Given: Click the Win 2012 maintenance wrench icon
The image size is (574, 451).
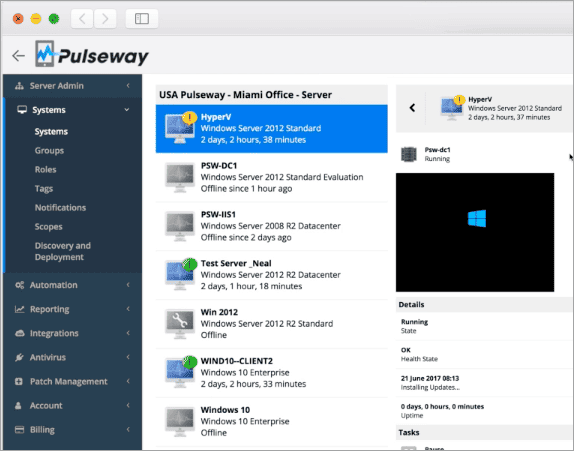Looking at the screenshot, I should tap(179, 324).
